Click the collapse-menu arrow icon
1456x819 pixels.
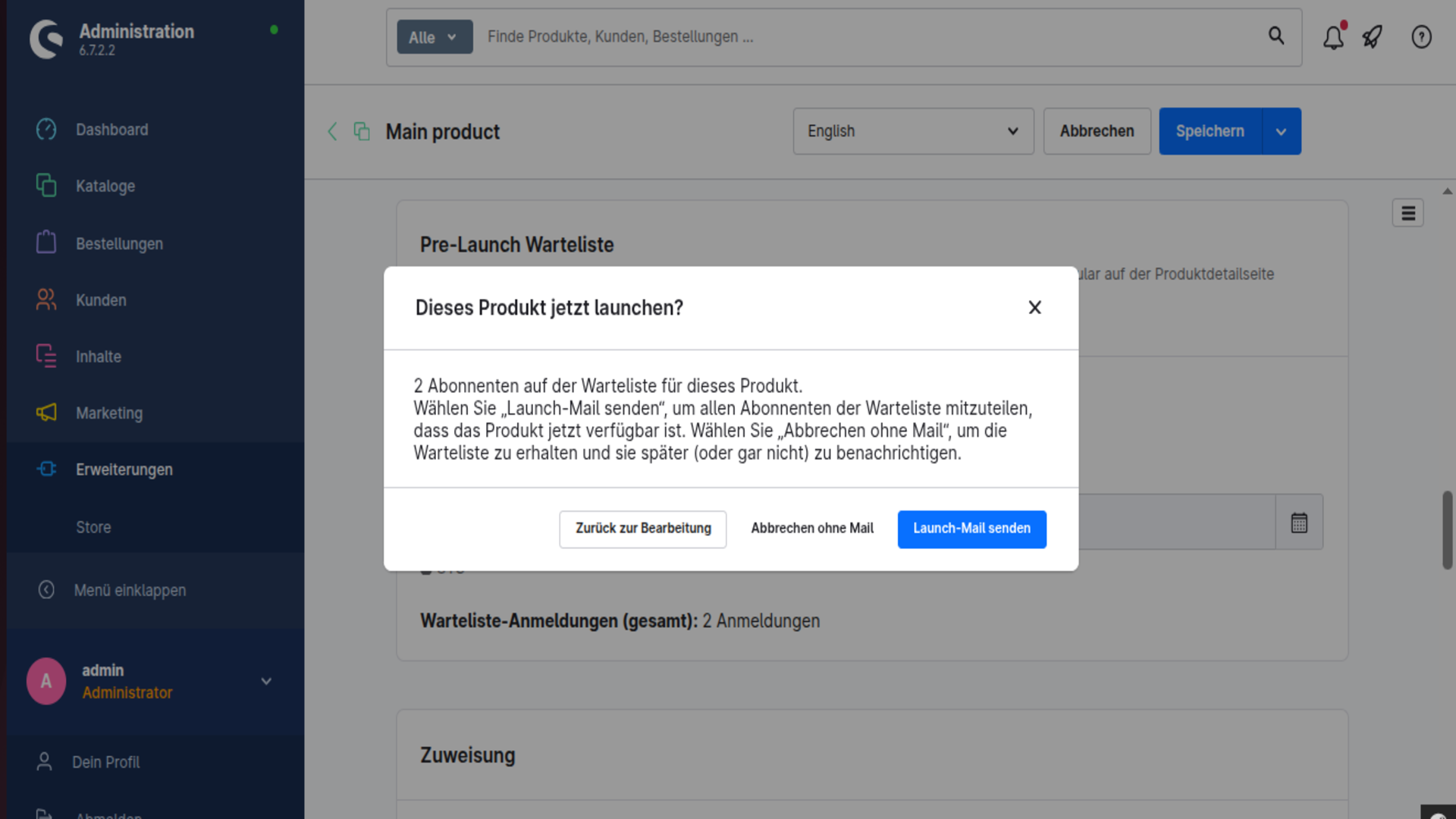46,590
